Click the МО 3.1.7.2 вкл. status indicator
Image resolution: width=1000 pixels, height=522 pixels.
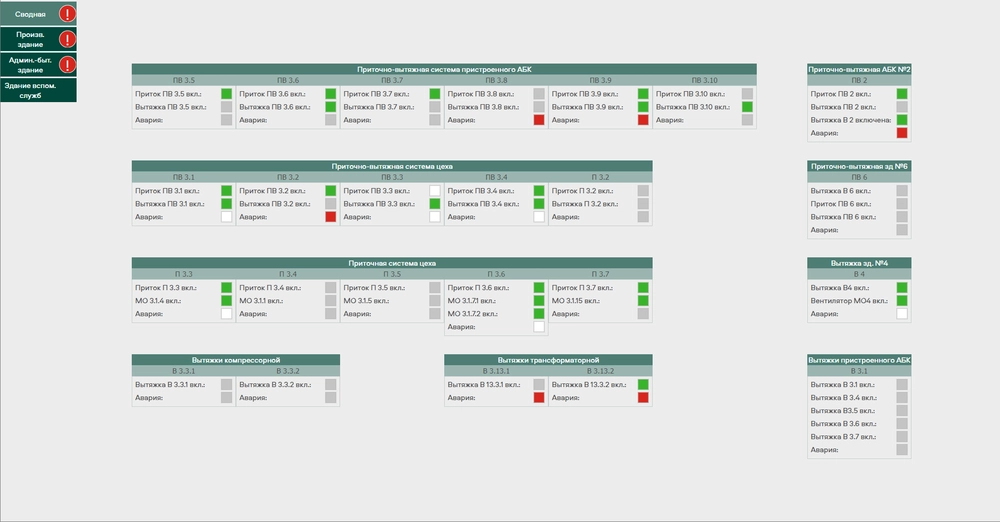coord(539,313)
